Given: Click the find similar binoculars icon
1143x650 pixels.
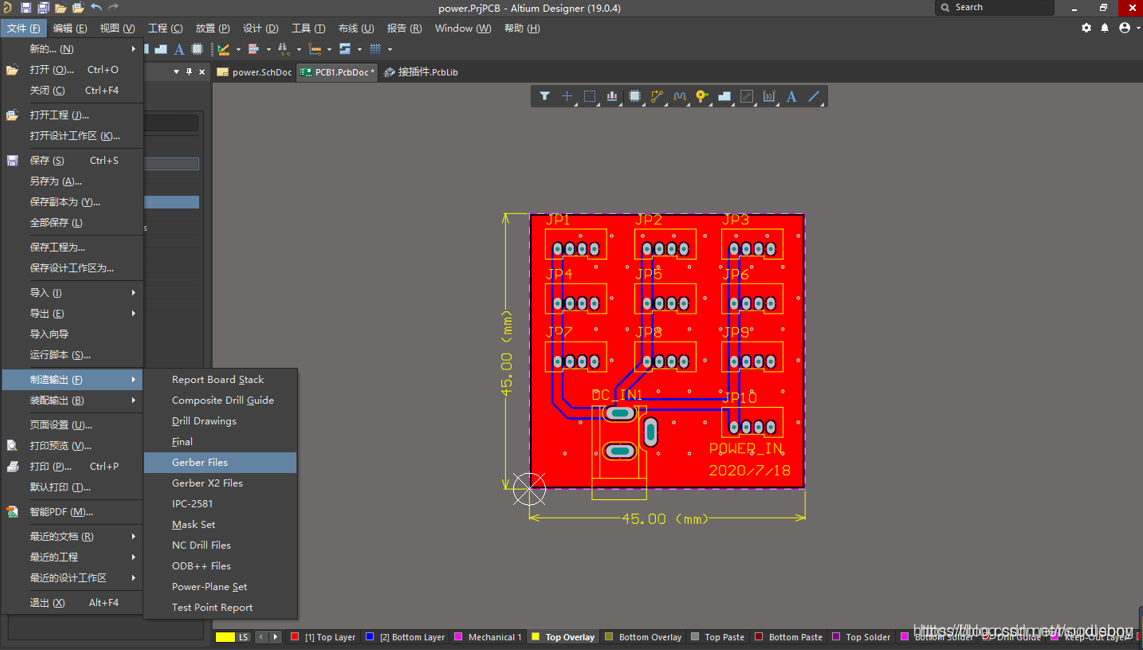Looking at the screenshot, I should [x=284, y=49].
